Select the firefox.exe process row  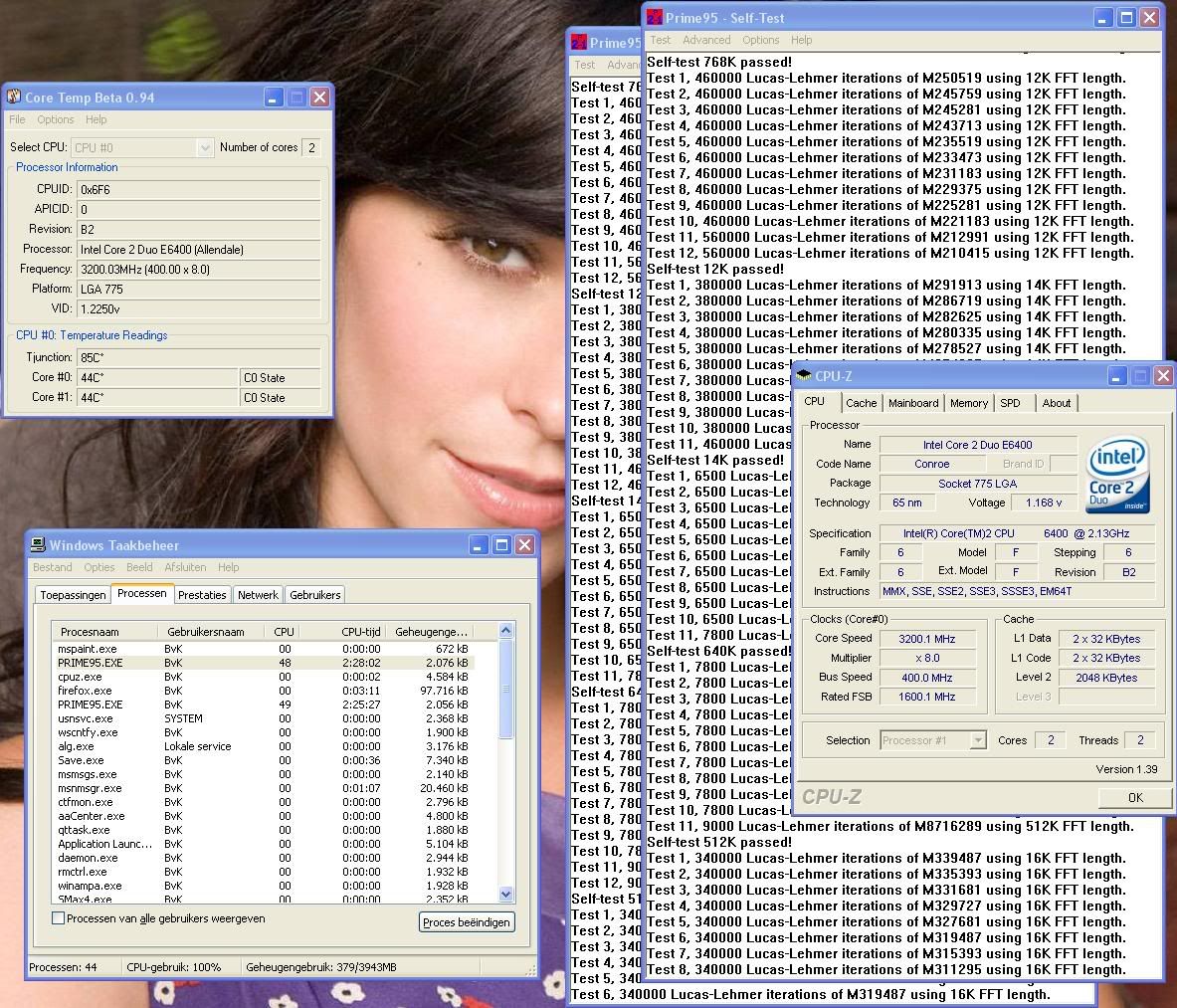tap(85, 691)
